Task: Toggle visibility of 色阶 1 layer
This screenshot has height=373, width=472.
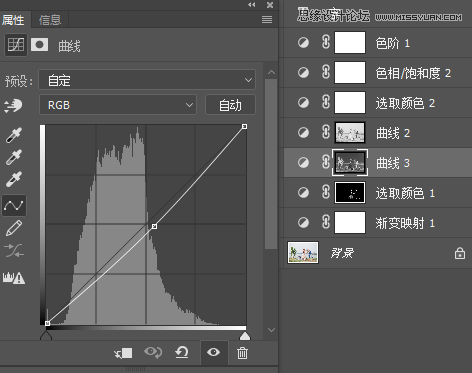Action: tap(303, 43)
